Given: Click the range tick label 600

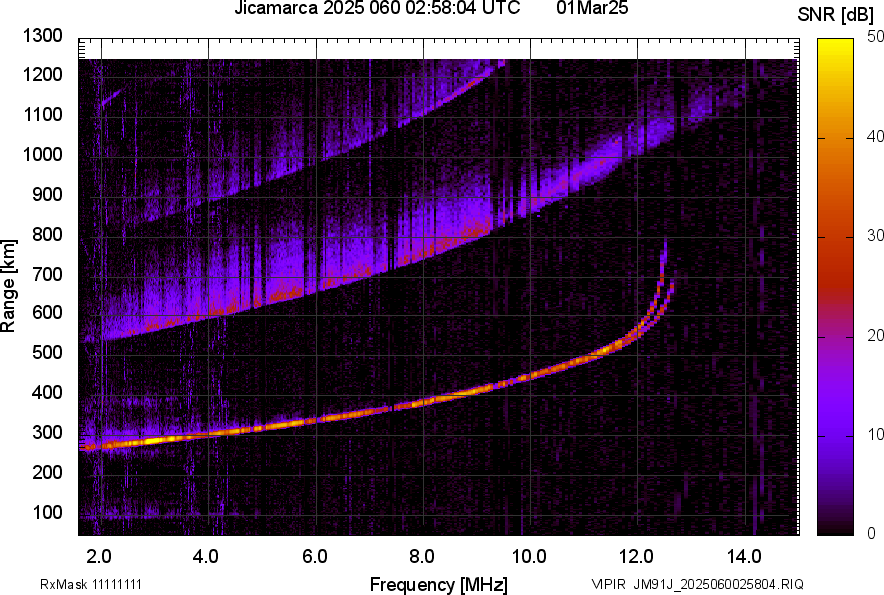Looking at the screenshot, I should pos(47,312).
